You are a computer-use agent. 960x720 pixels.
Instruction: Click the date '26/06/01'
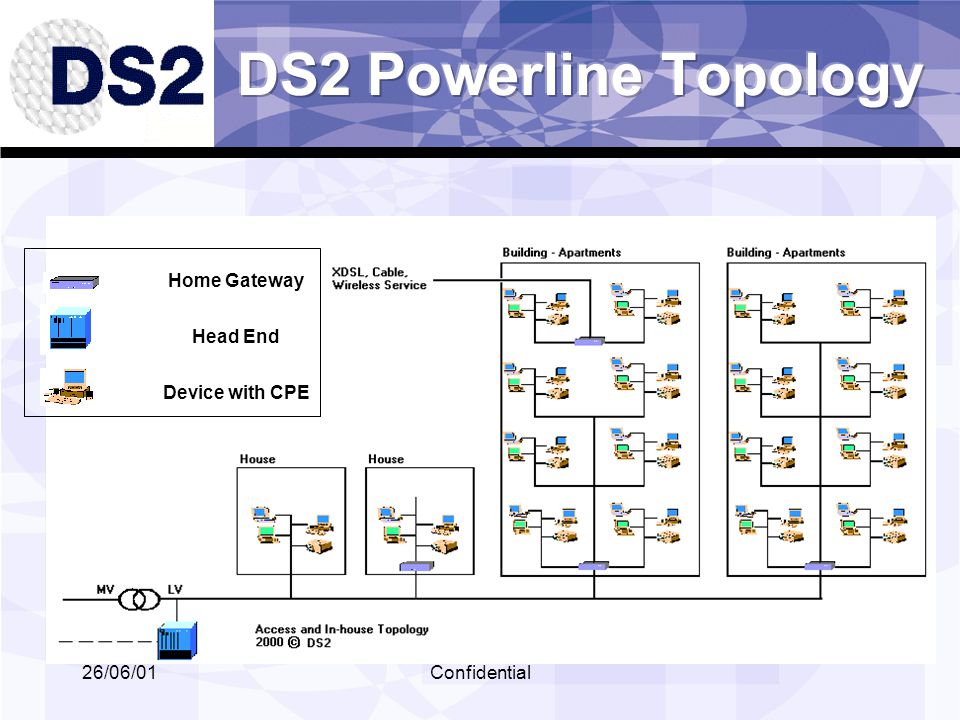(119, 672)
